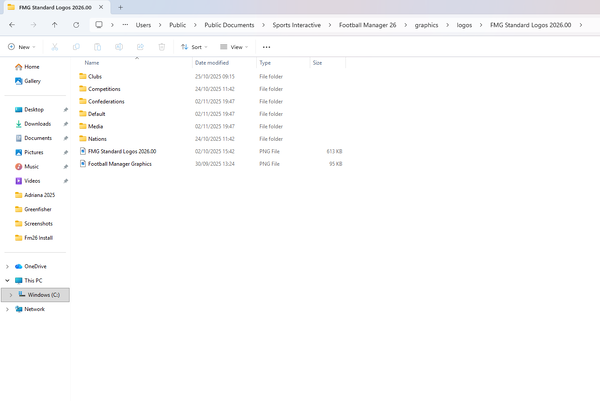This screenshot has height=401, width=600.
Task: Unpin Downloads using its pin icon
Action: (x=65, y=124)
